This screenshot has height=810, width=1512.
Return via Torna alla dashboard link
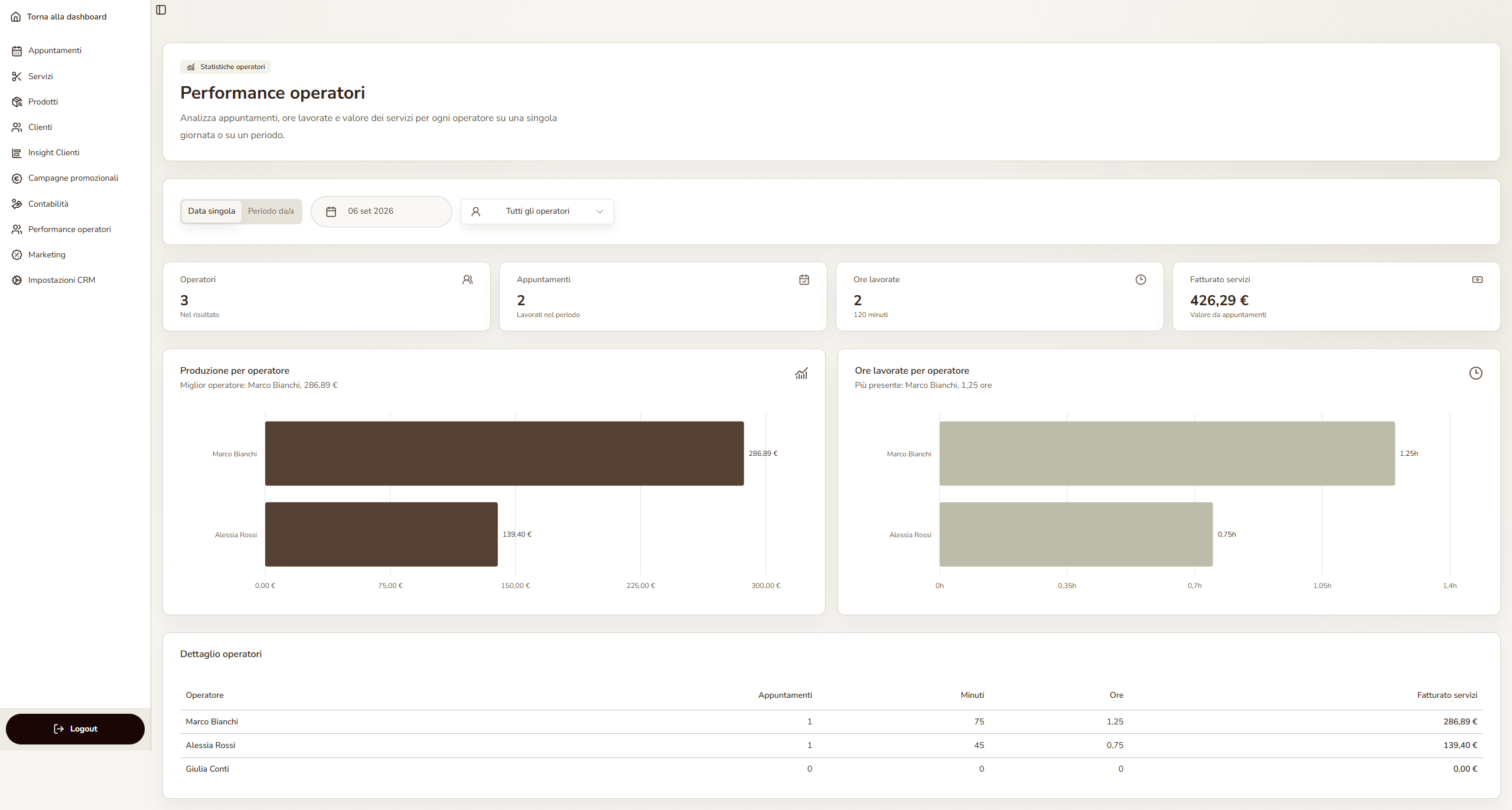(x=67, y=17)
